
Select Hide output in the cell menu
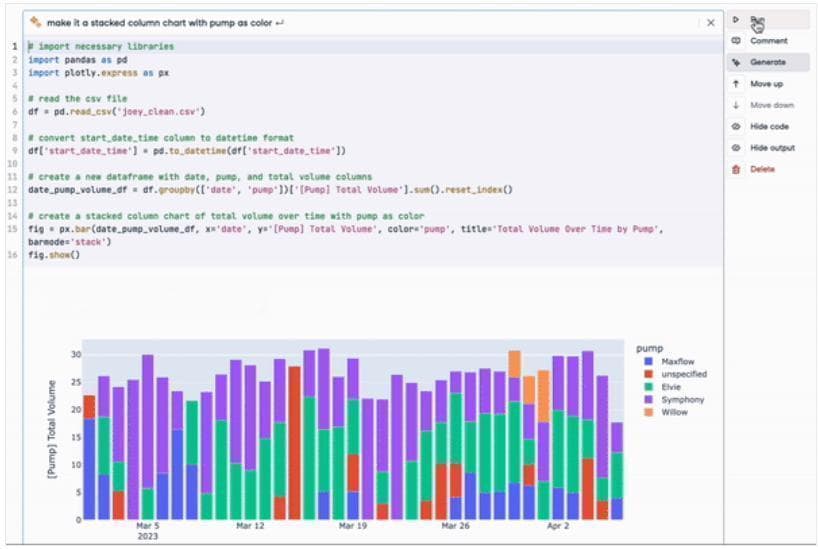[x=768, y=148]
